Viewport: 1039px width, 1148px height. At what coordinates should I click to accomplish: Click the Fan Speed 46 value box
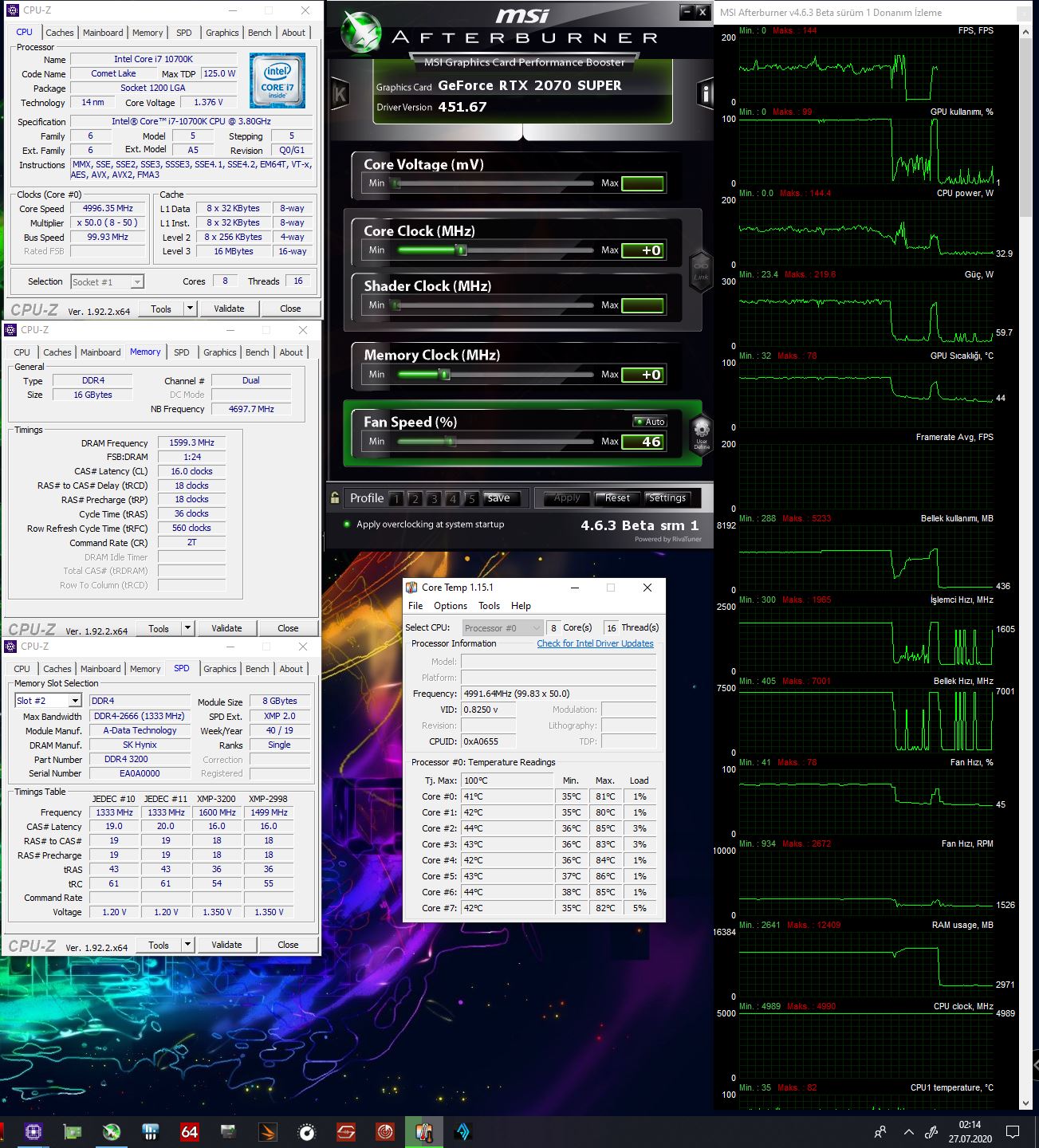pyautogui.click(x=643, y=442)
